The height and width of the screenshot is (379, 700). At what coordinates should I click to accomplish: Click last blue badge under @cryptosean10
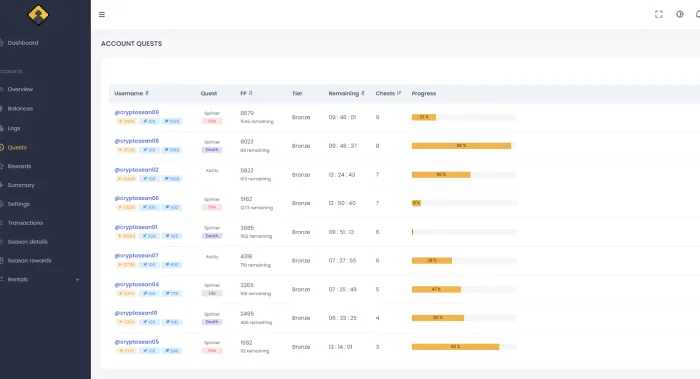click(171, 322)
